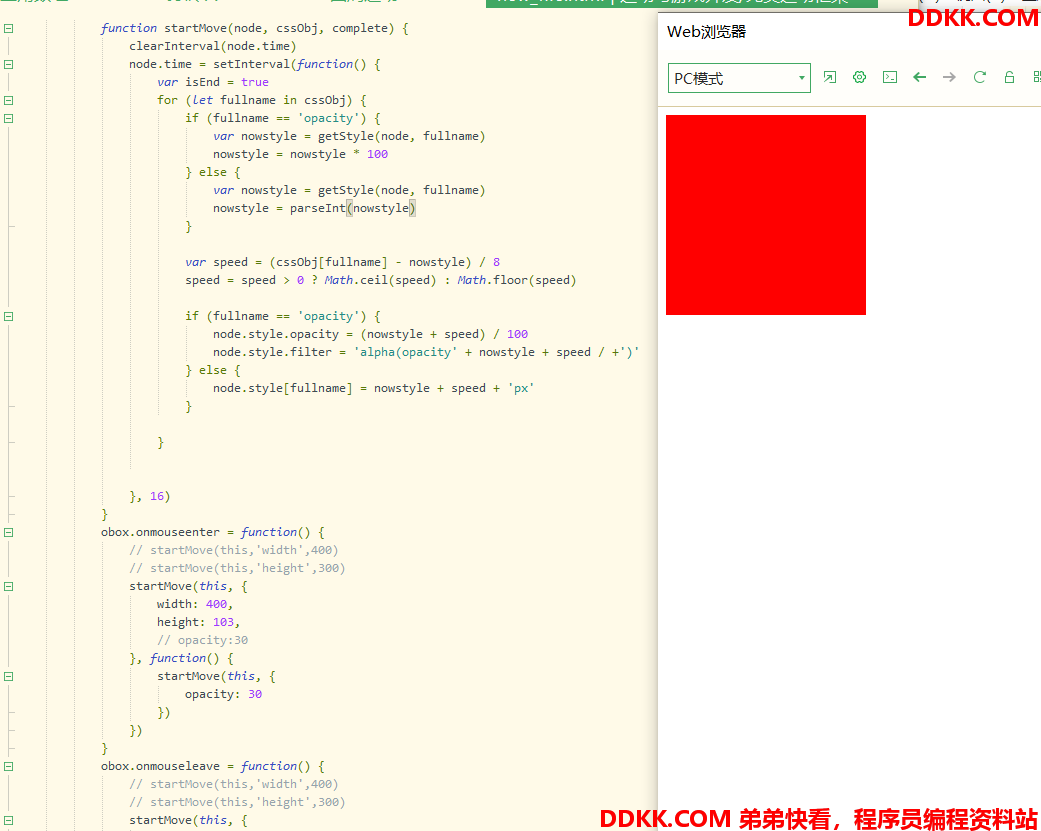Click the 'var speed' calculation line
Screen dimensions: 1041x831
343,262
